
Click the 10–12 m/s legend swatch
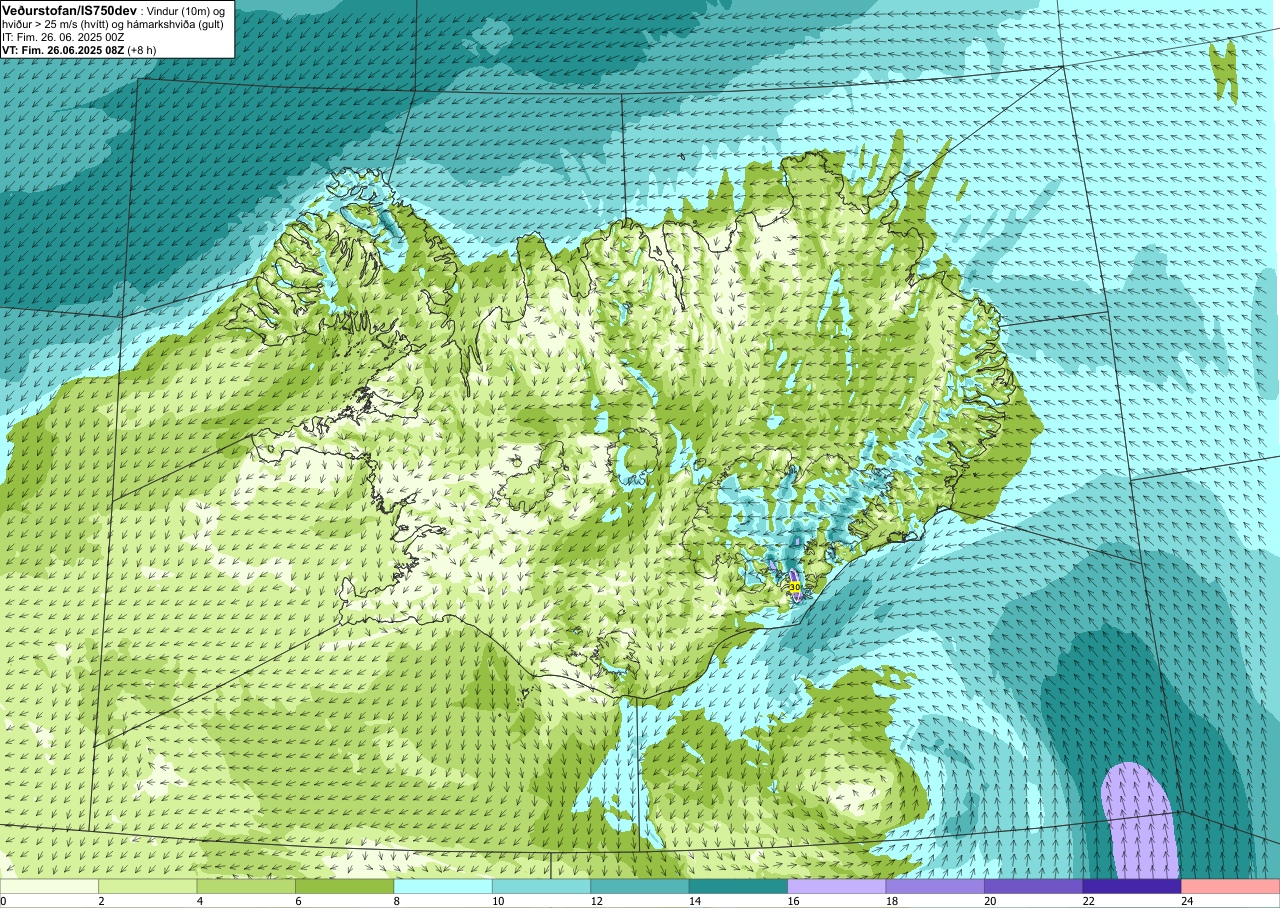tap(541, 886)
